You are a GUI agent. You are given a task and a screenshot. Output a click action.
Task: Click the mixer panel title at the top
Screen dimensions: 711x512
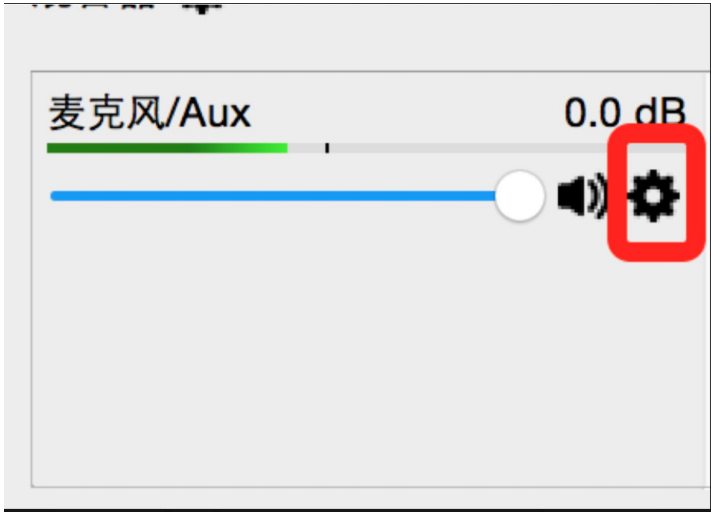[93, 5]
